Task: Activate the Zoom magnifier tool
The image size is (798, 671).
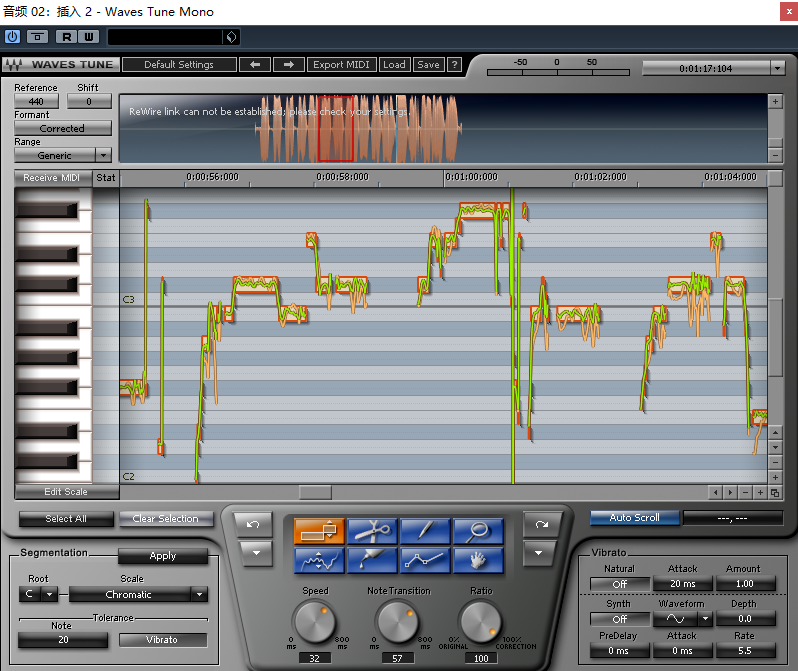Action: [x=478, y=532]
